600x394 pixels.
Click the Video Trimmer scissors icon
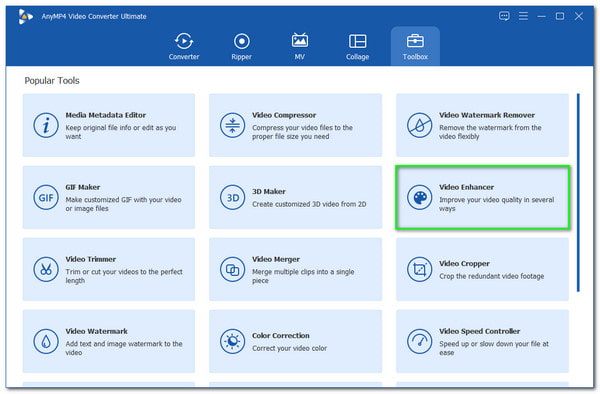[46, 269]
